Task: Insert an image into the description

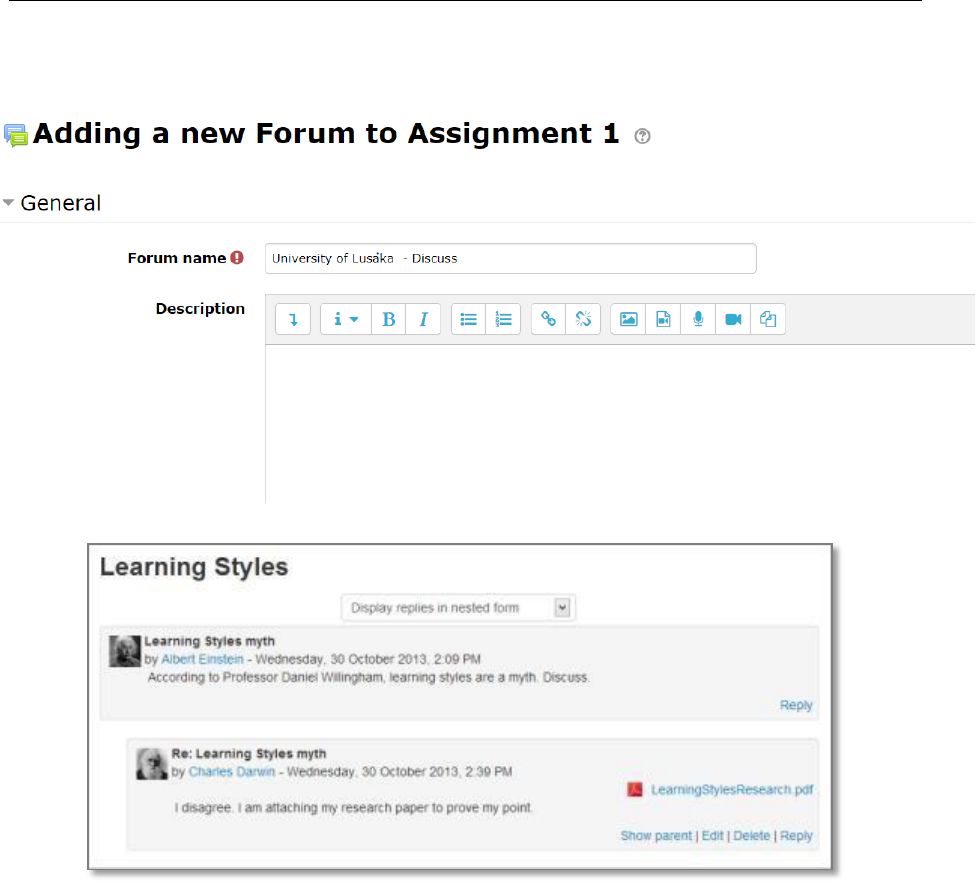Action: click(x=628, y=319)
